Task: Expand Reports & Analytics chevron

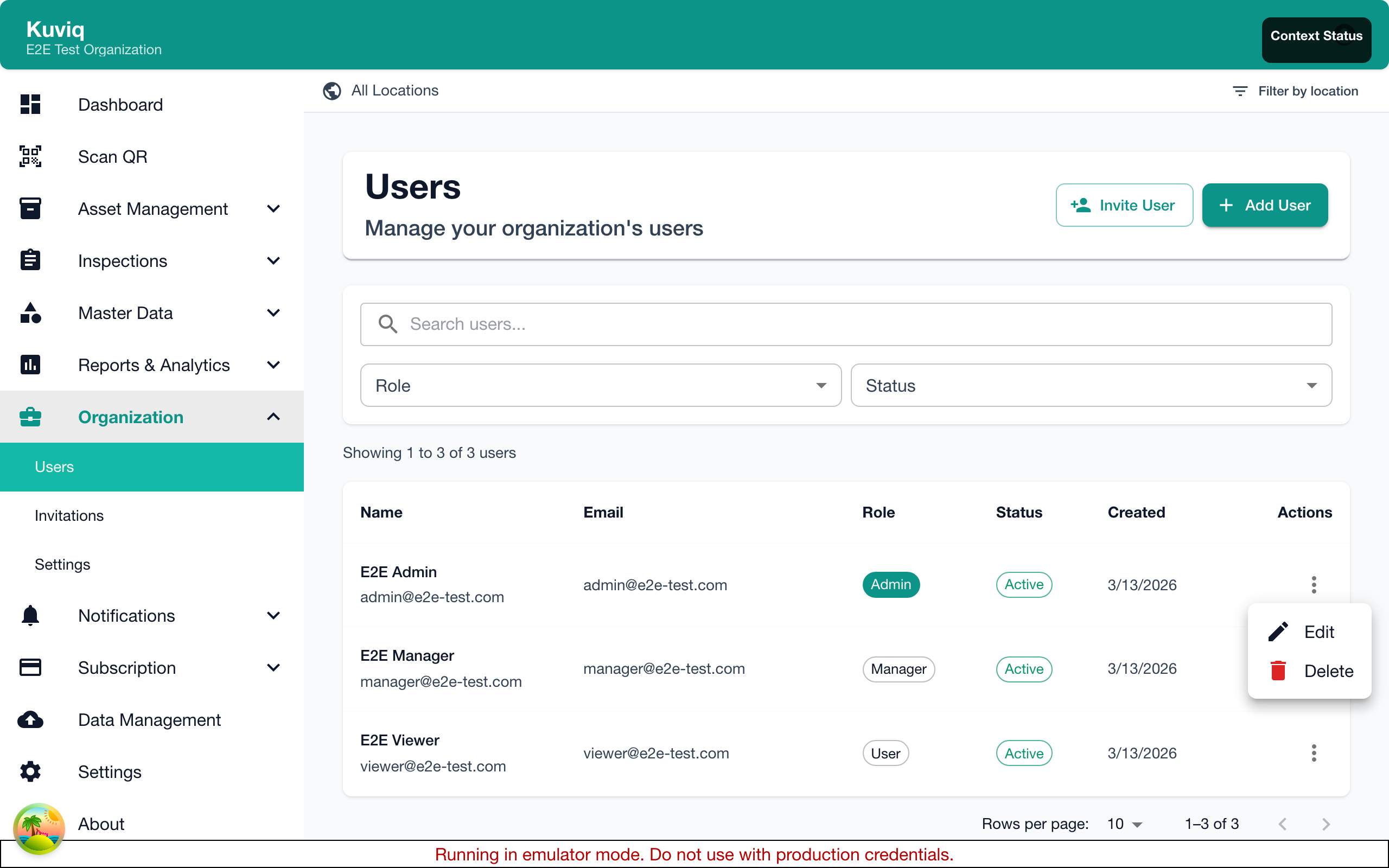Action: coord(274,365)
